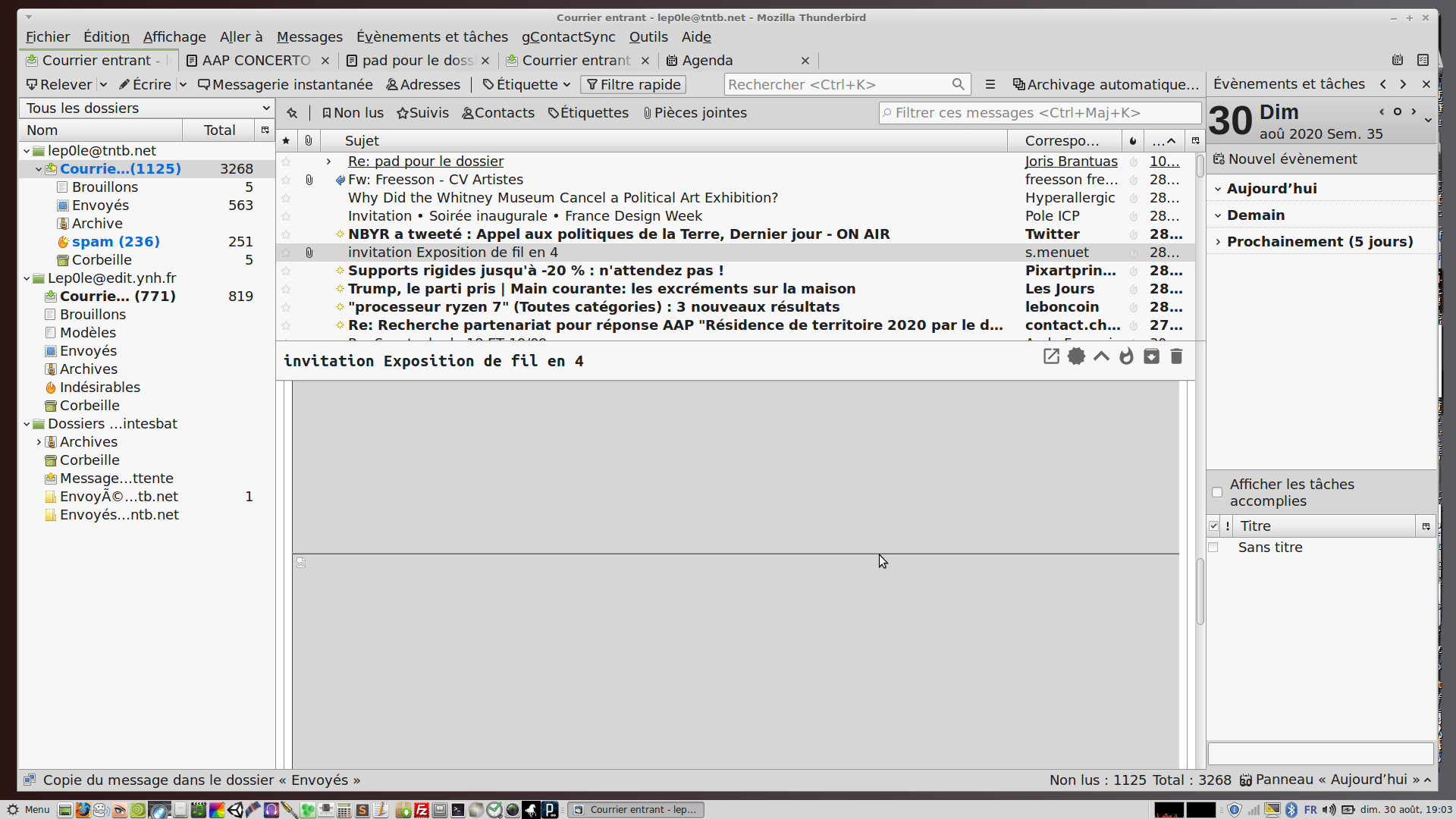The height and width of the screenshot is (819, 1456).
Task: Click the pin quick filter icon
Action: coord(292,113)
